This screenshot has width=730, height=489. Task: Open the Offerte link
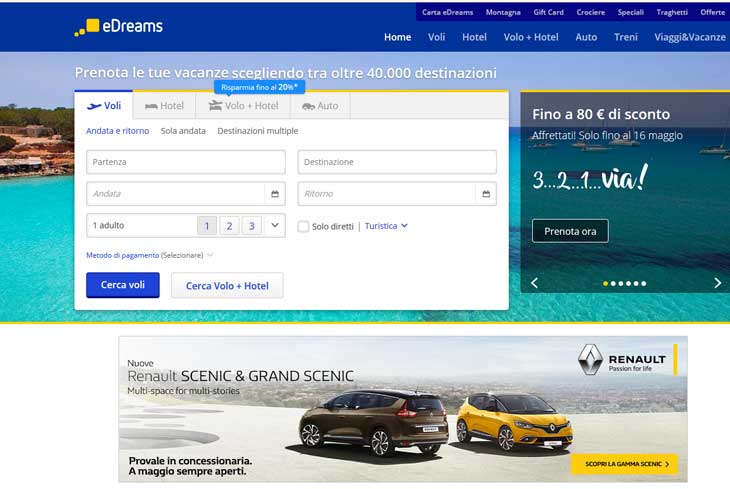click(x=713, y=12)
